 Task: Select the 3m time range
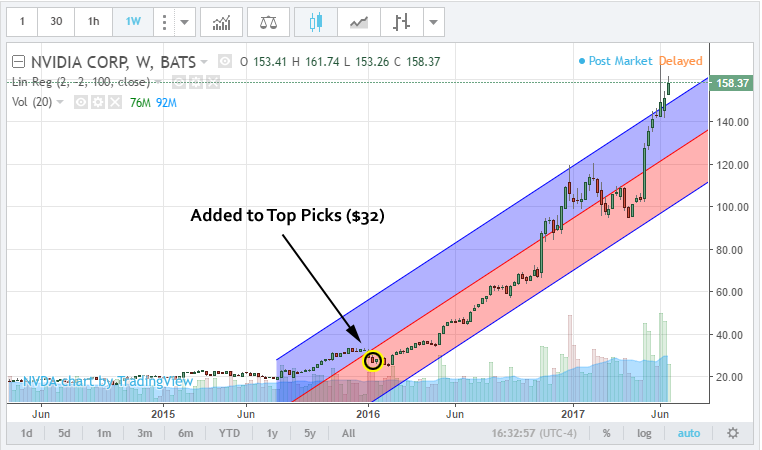144,433
